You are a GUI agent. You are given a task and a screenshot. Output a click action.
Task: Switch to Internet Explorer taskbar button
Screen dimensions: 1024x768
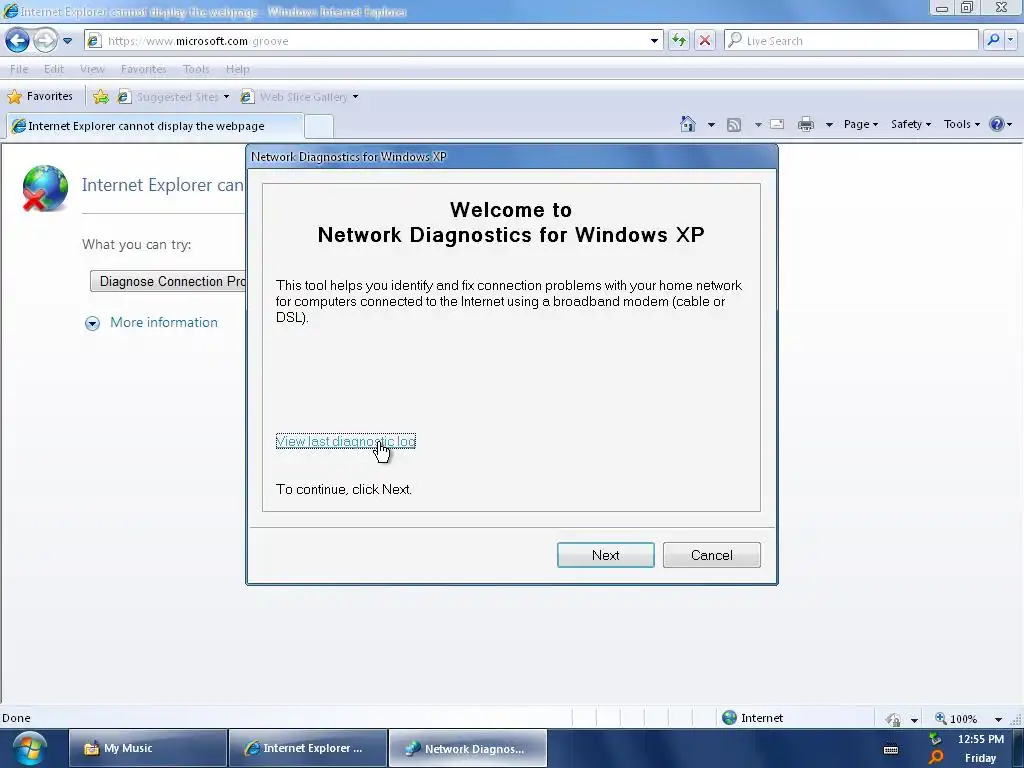point(308,748)
